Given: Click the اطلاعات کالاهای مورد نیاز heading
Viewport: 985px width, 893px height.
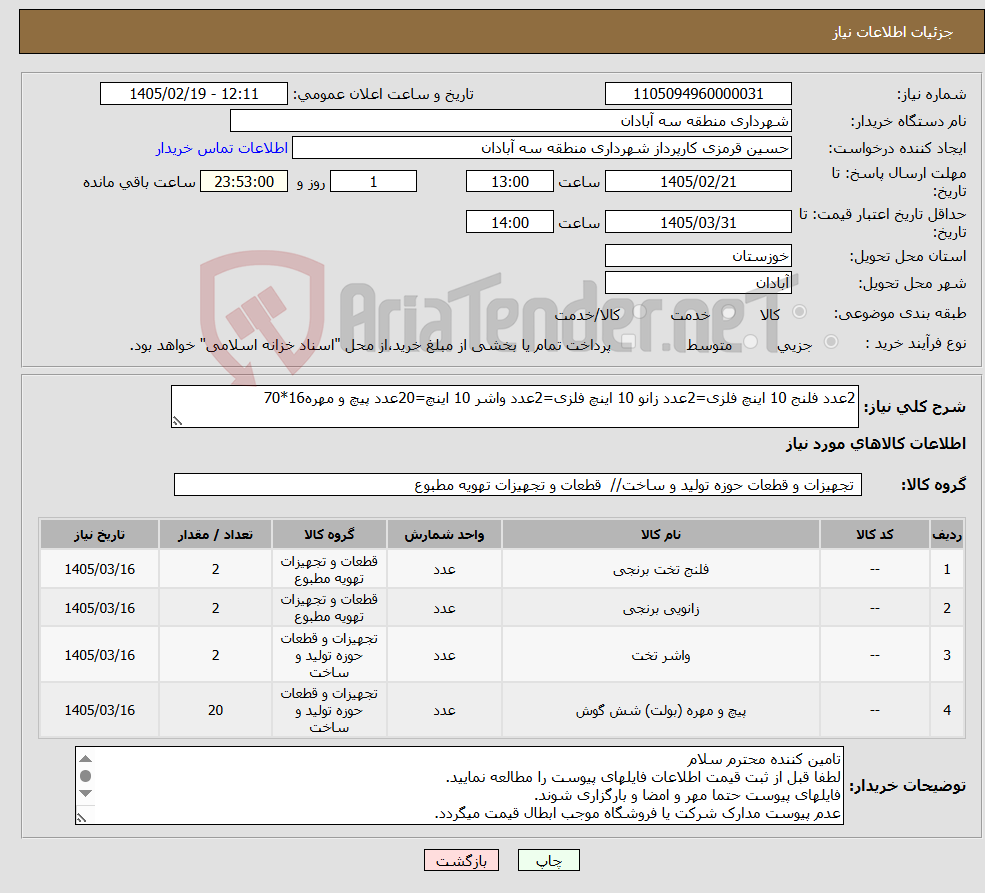Looking at the screenshot, I should (876, 444).
